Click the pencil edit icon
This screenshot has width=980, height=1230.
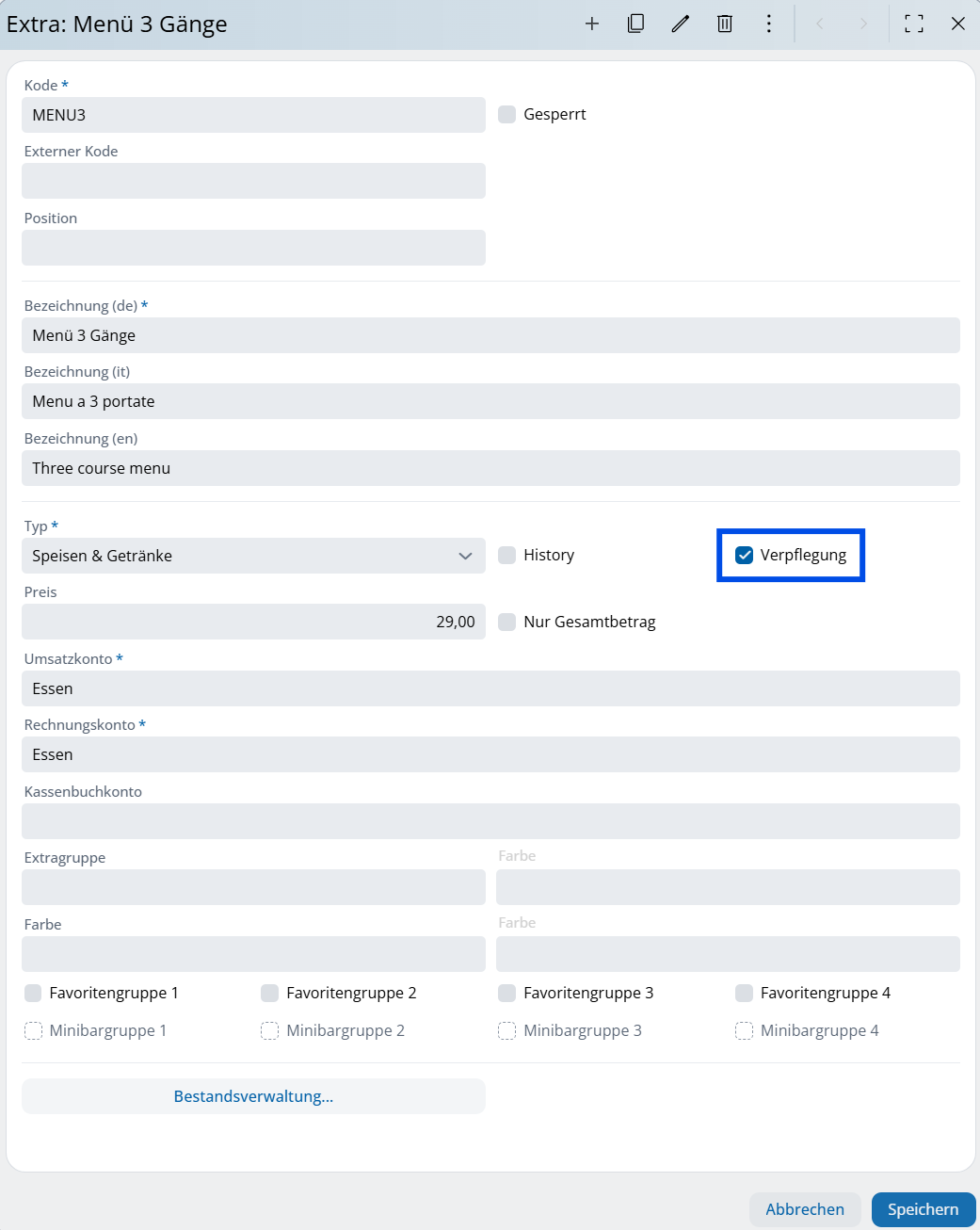(x=681, y=24)
